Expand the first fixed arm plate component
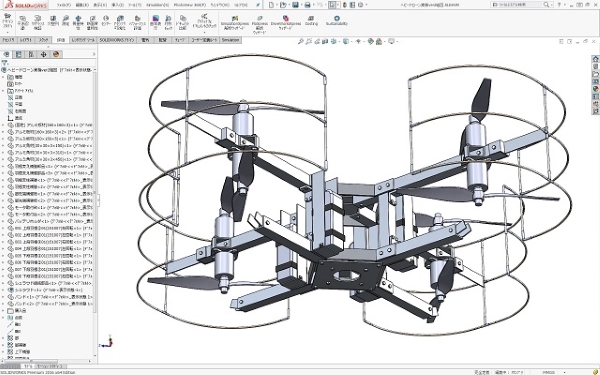 [3, 125]
